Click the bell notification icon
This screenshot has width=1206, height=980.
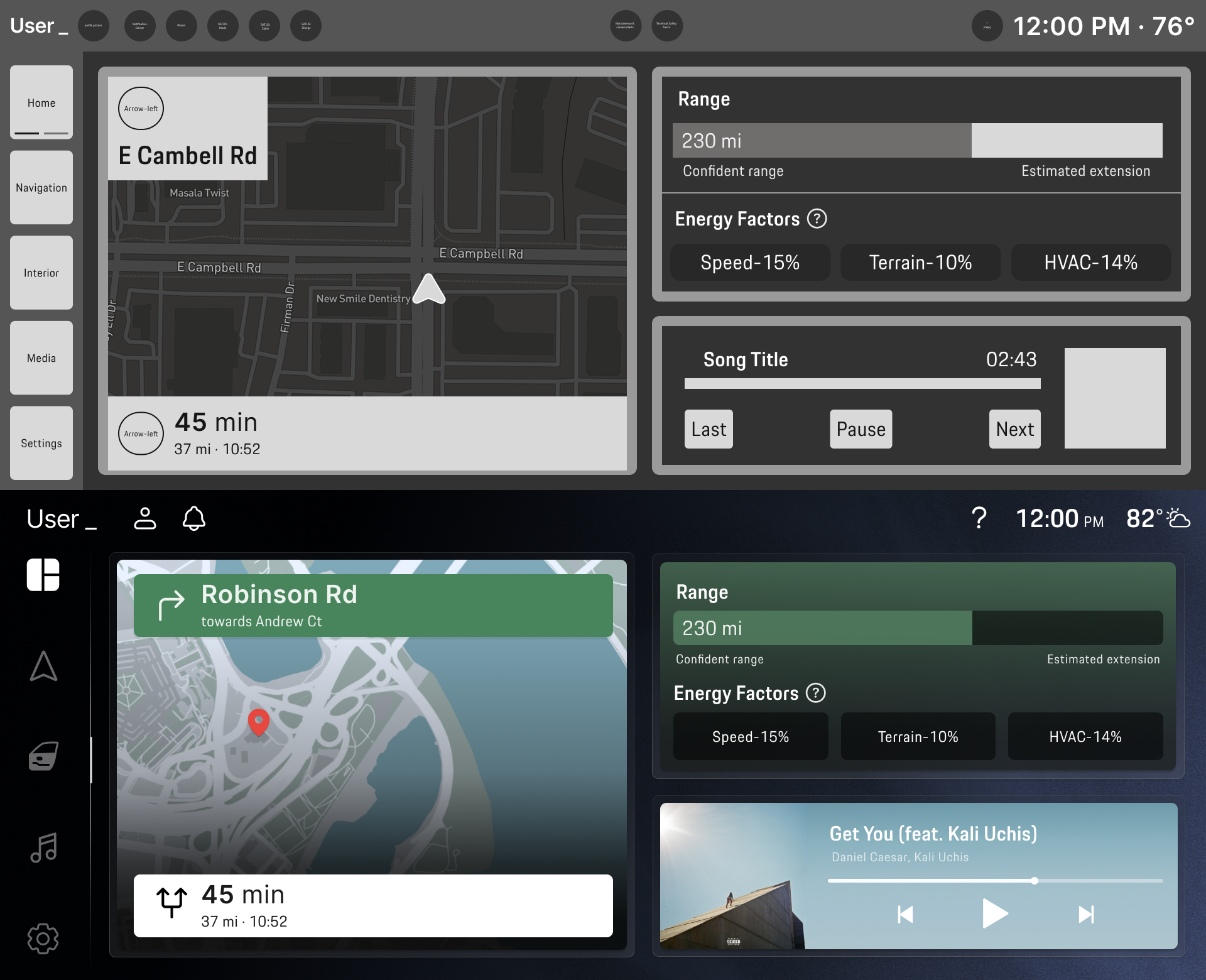(x=194, y=519)
